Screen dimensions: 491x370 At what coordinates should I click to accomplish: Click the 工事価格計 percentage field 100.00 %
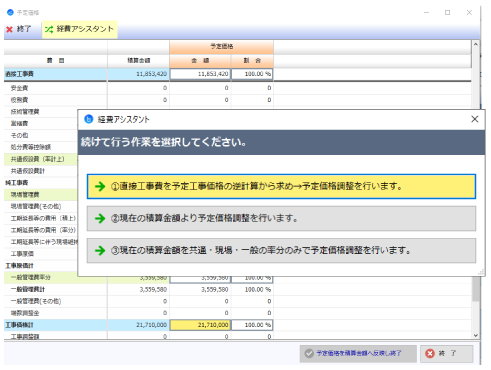252,325
